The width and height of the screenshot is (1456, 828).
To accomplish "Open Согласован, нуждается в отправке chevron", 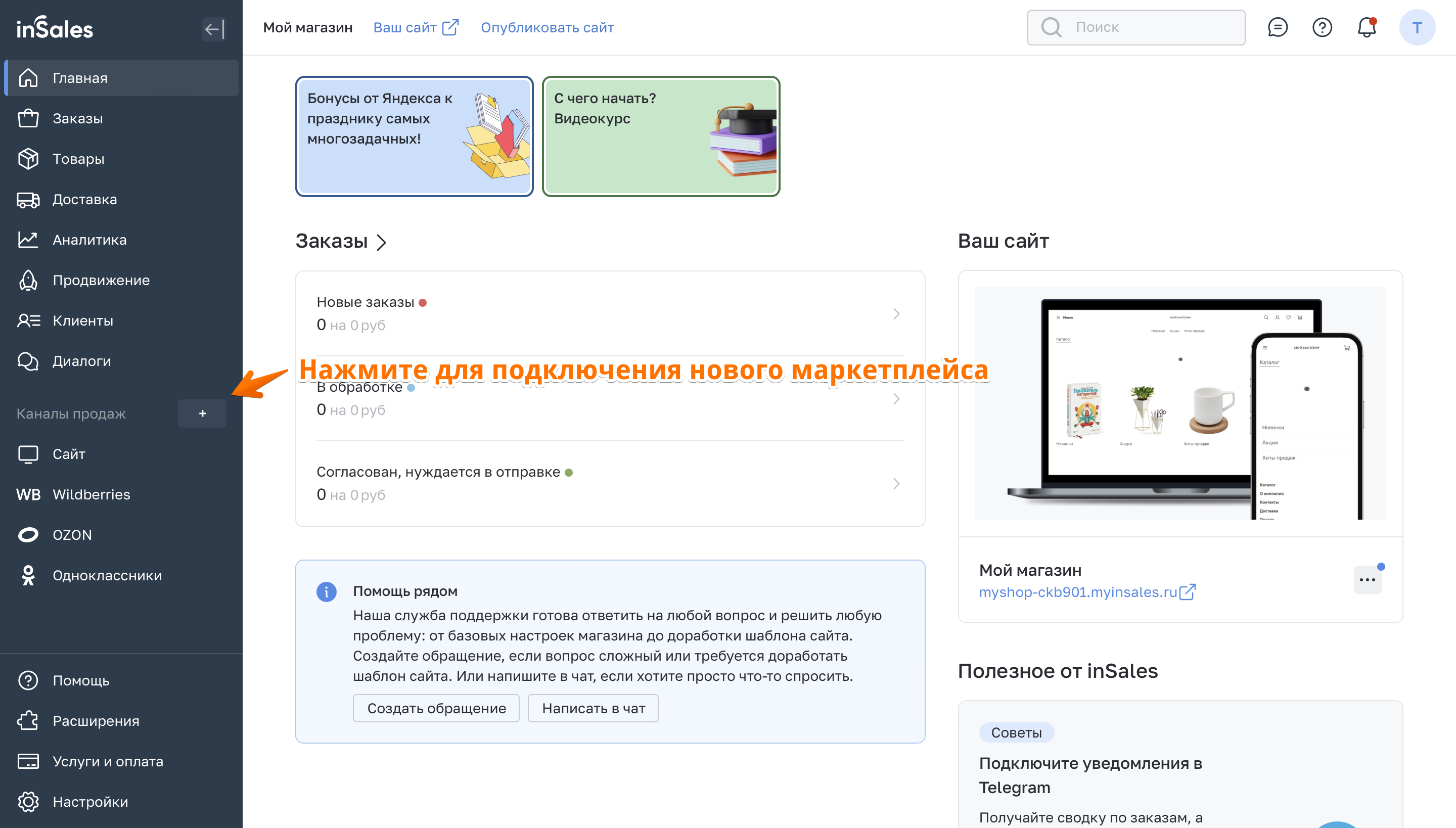I will click(896, 483).
